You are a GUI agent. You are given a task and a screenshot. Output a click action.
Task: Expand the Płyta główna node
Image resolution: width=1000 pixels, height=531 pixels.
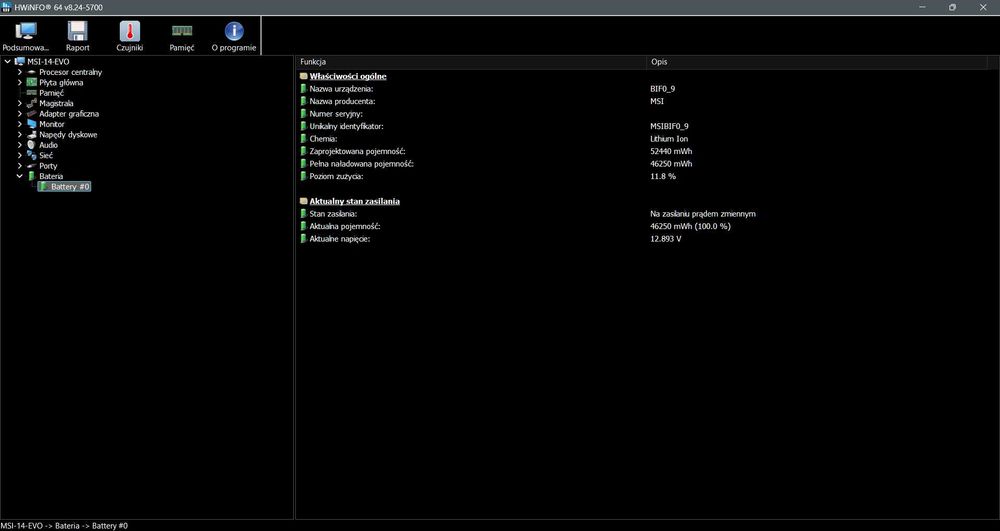coord(20,82)
